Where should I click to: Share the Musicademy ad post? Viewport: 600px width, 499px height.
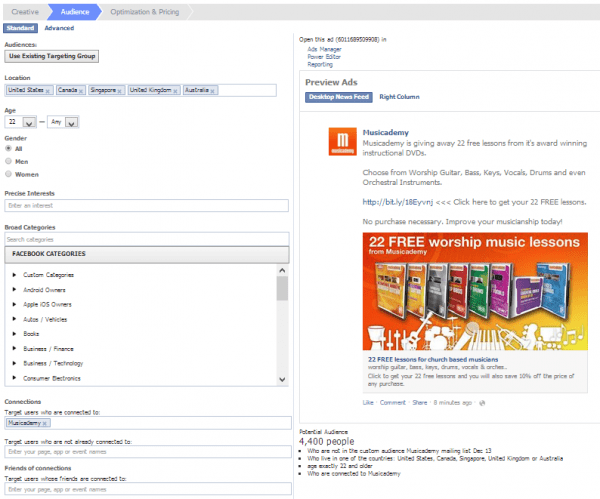419,403
